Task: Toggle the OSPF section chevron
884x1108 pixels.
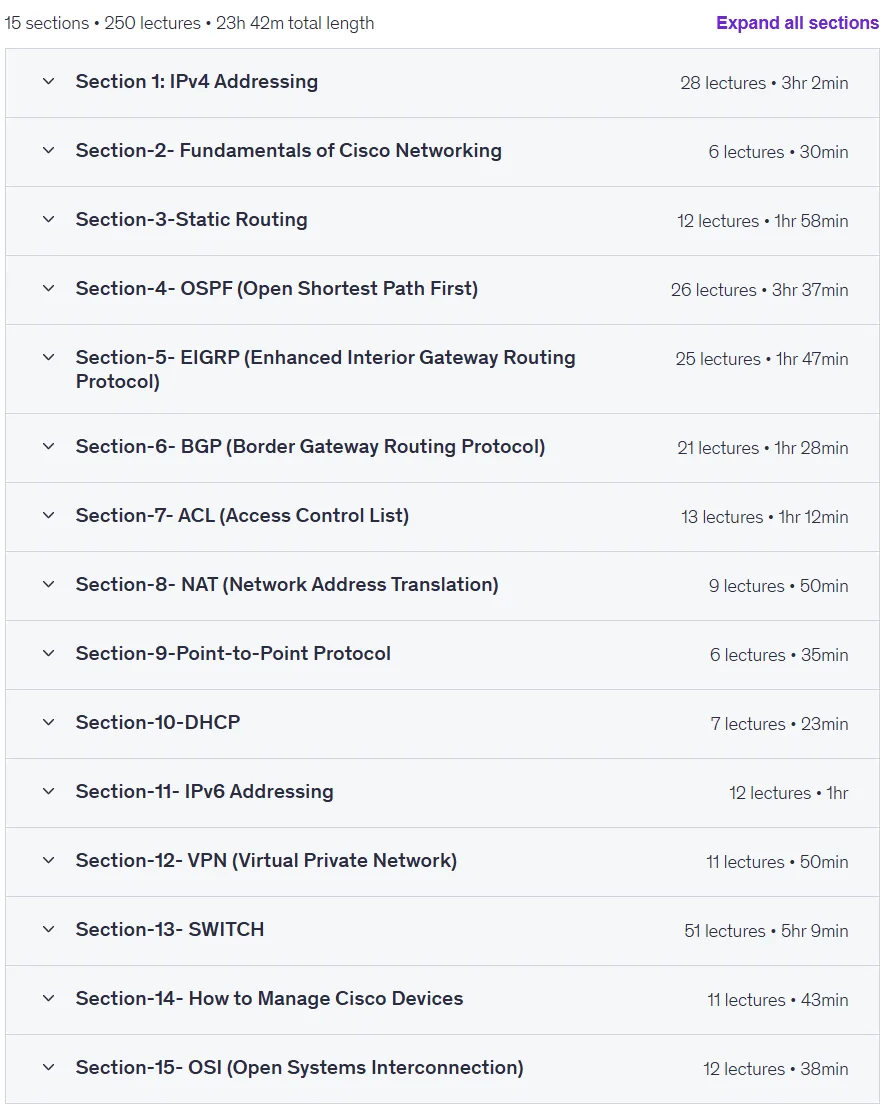Action: (x=48, y=288)
